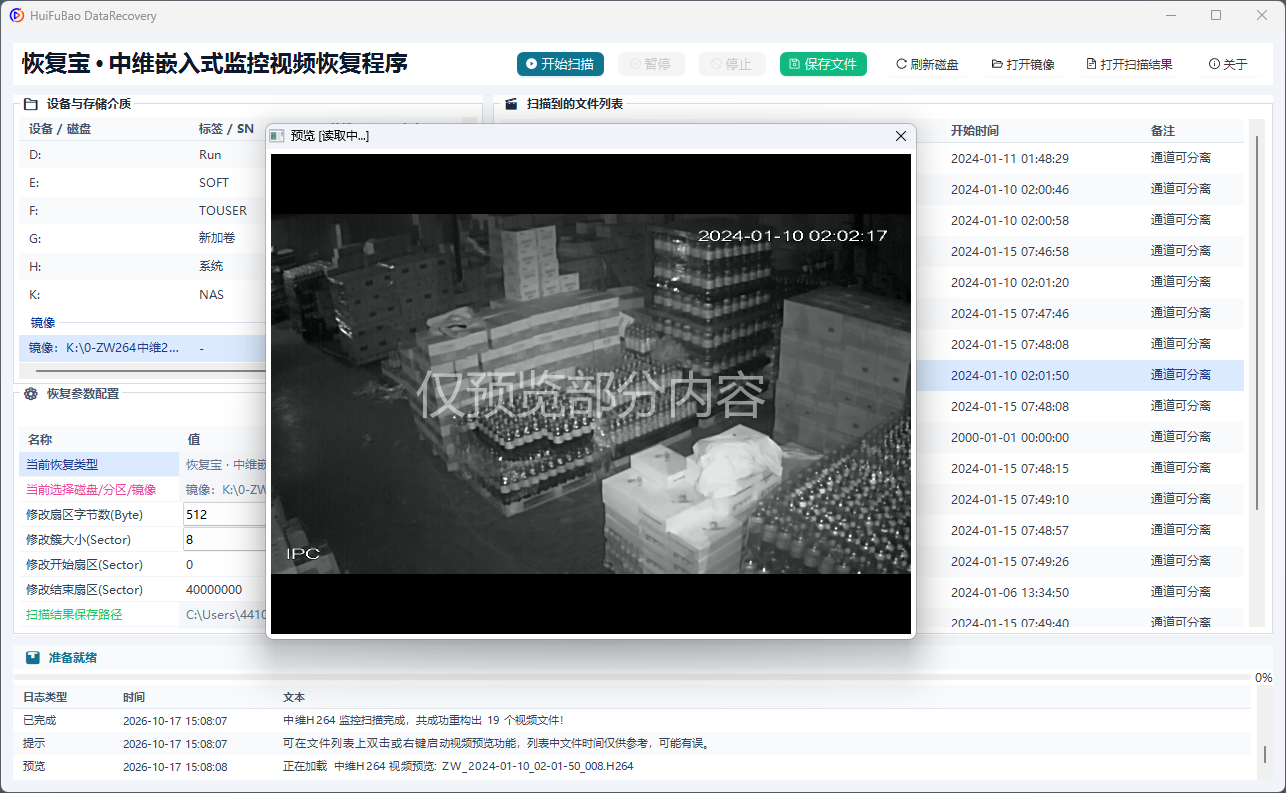Click the gear icon beside 恢复参数配置
Image resolution: width=1286 pixels, height=793 pixels.
point(31,394)
